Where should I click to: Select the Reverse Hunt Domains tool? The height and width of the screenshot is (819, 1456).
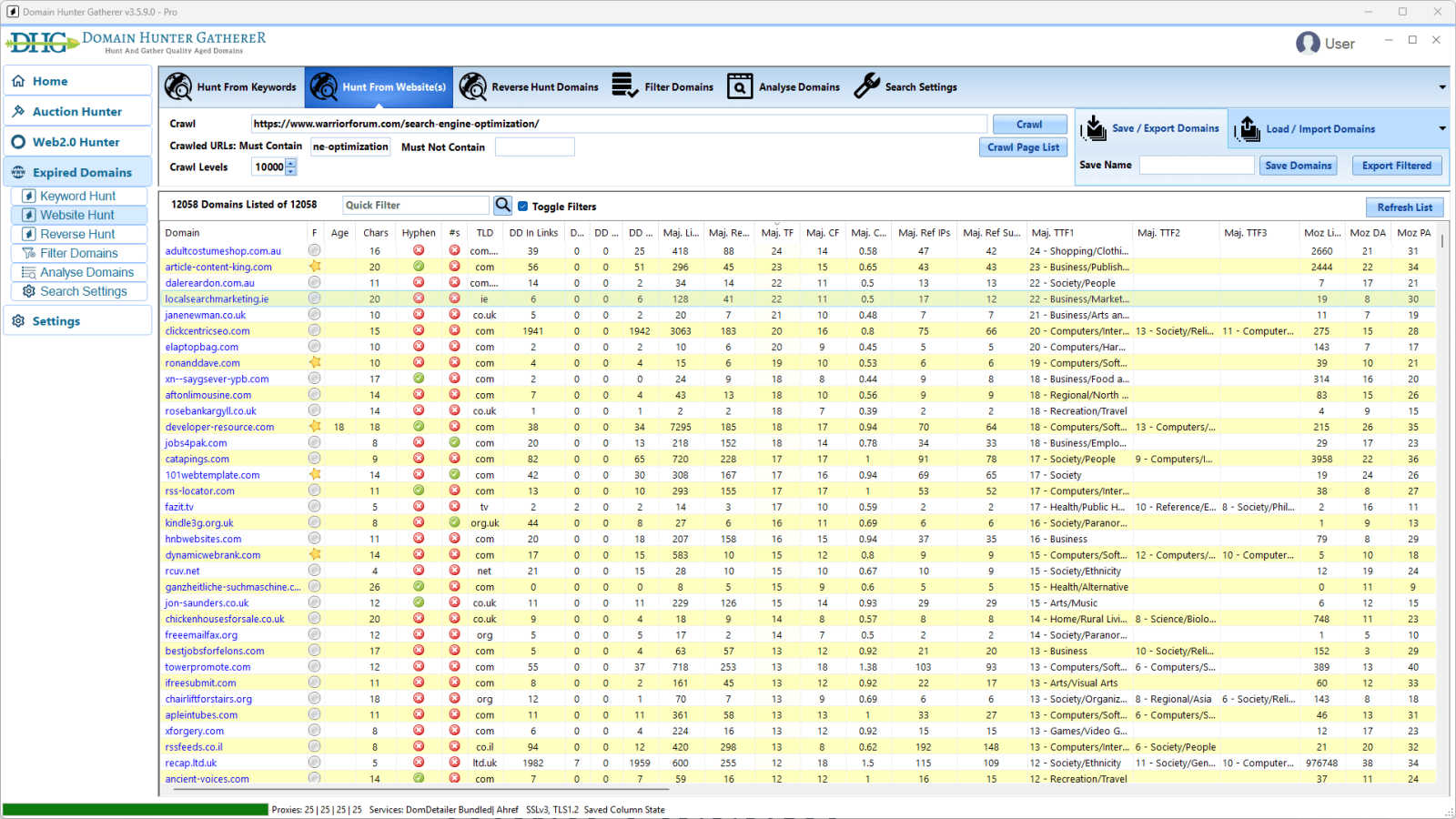click(530, 86)
